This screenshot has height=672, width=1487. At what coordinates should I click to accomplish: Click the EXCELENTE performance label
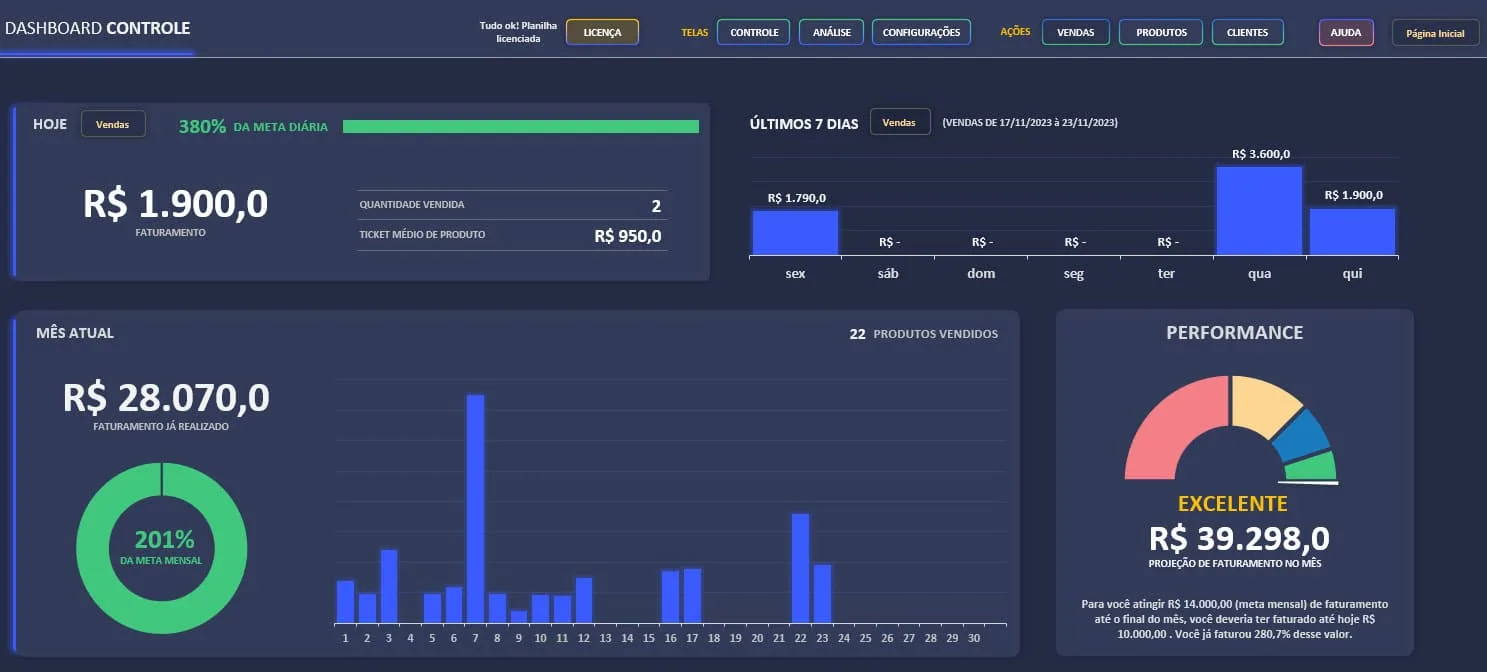1232,504
